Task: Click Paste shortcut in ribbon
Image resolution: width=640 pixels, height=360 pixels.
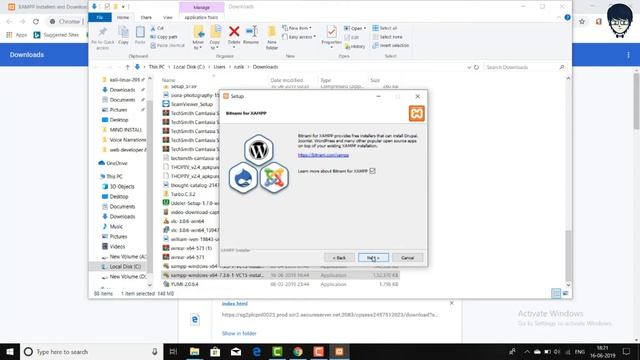Action: click(x=168, y=45)
